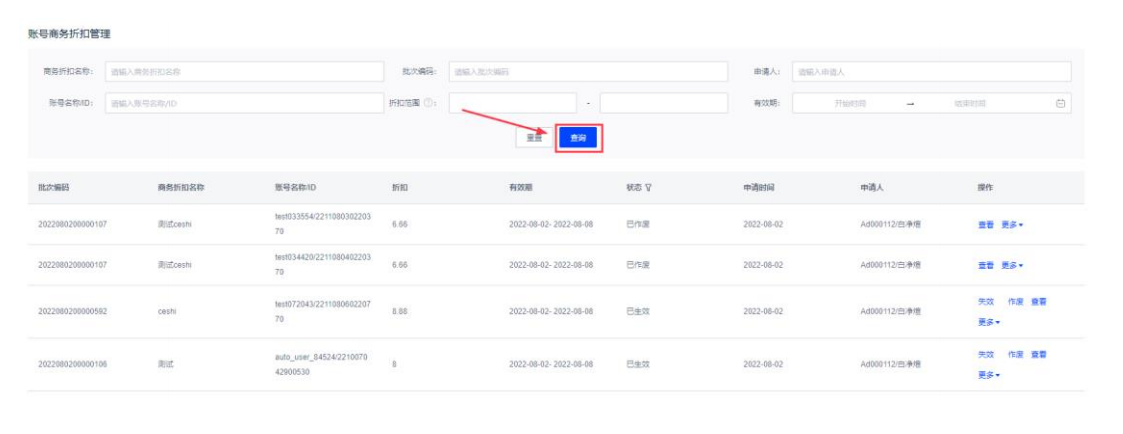Click 作废 for the test072043 row
The image size is (1123, 434).
click(x=1016, y=302)
